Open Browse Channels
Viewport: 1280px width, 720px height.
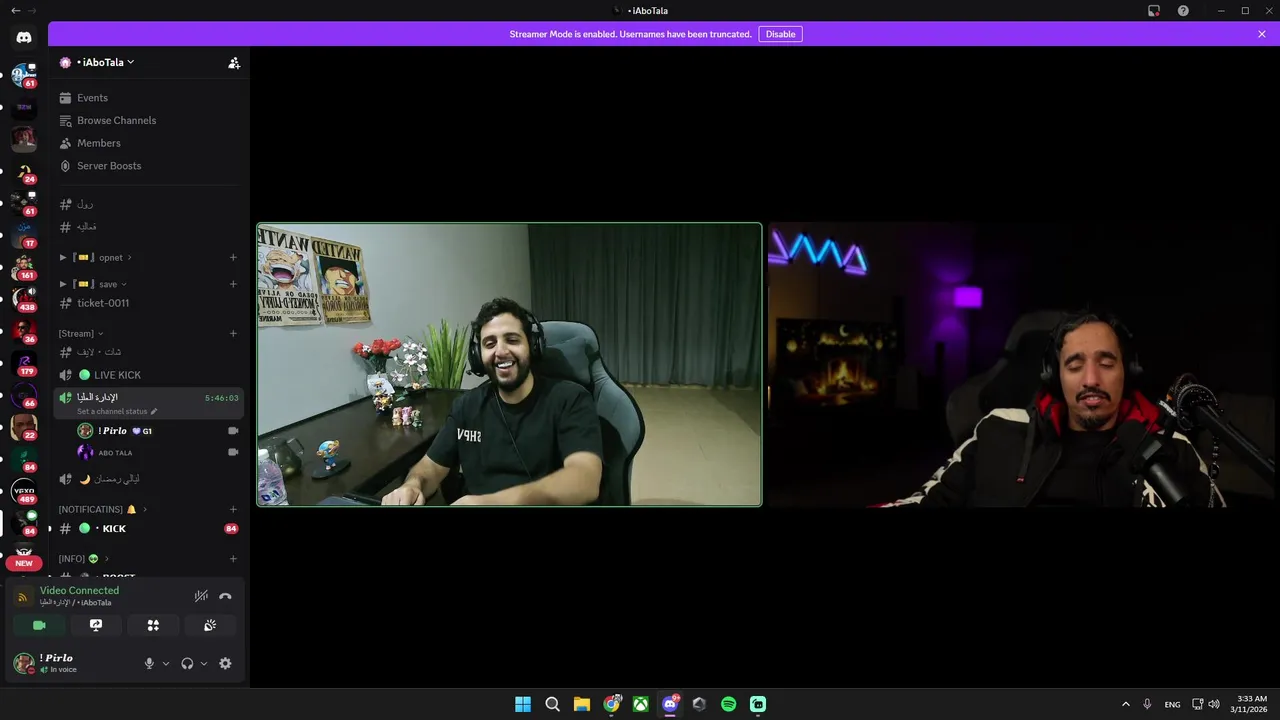pyautogui.click(x=148, y=120)
